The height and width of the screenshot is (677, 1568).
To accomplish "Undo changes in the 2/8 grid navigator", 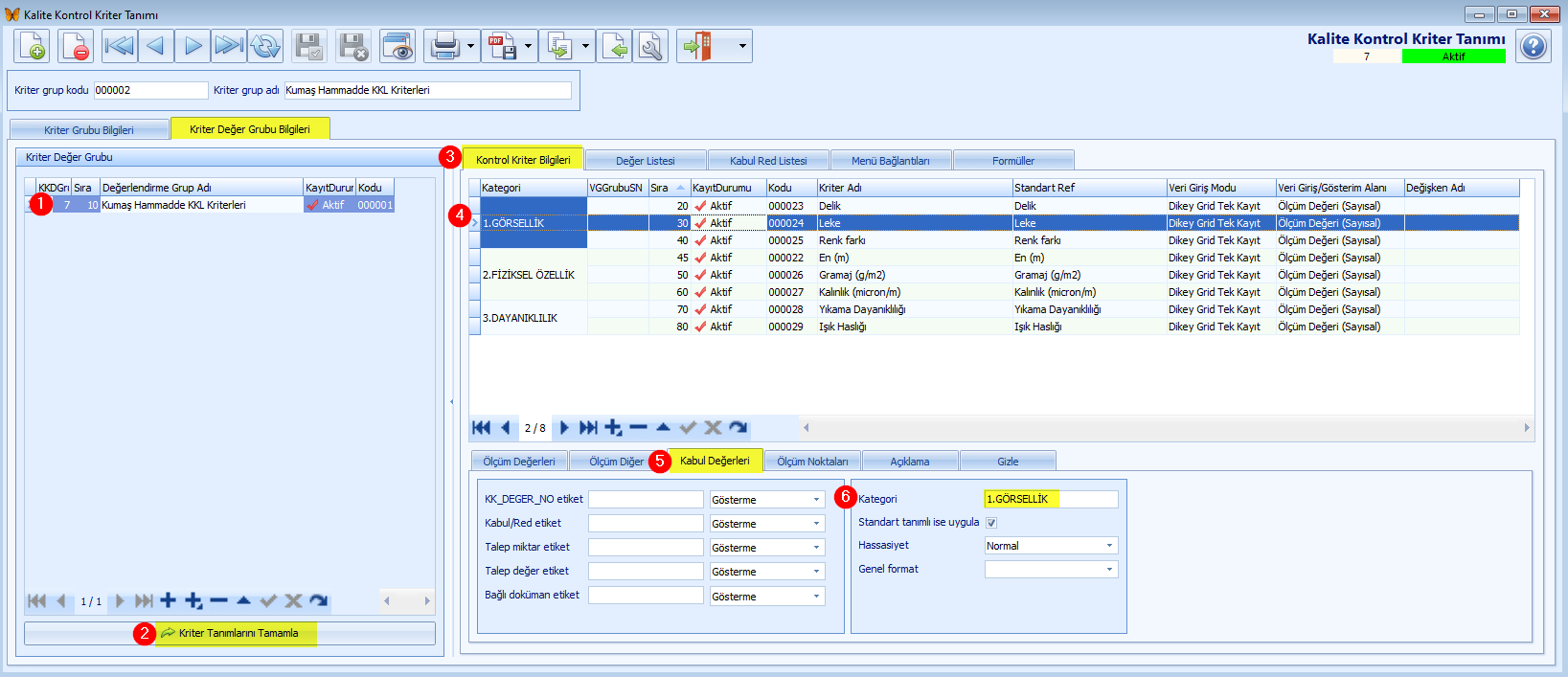I will [x=738, y=427].
